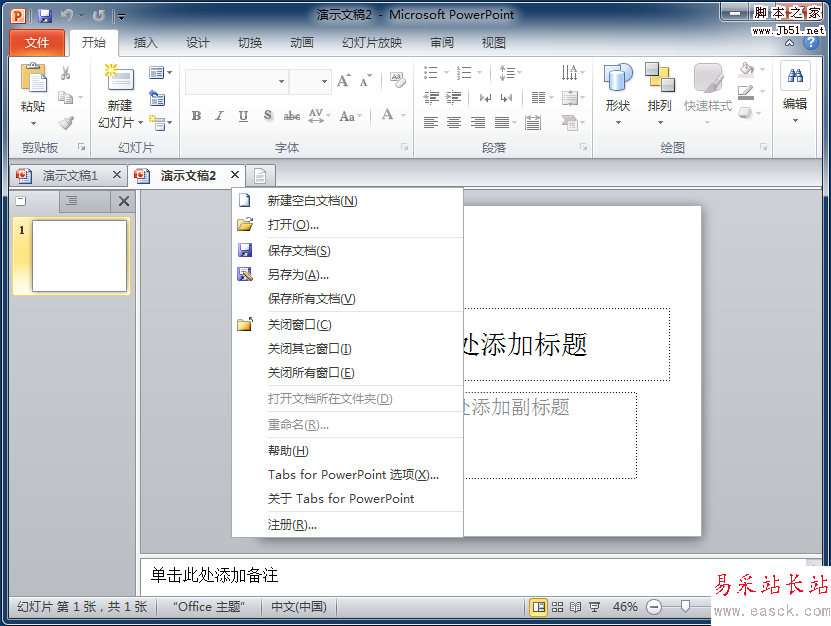Viewport: 831px width, 626px height.
Task: Choose Tabs for PowerPoint 选项(X) menu entry
Action: [x=348, y=474]
